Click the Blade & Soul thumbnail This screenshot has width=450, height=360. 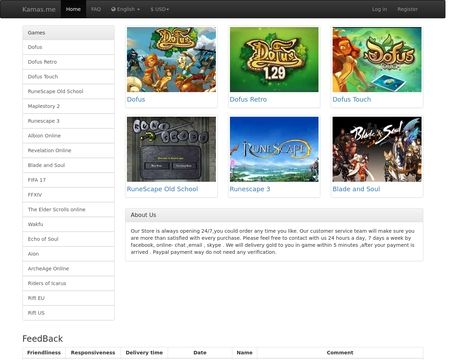point(377,149)
